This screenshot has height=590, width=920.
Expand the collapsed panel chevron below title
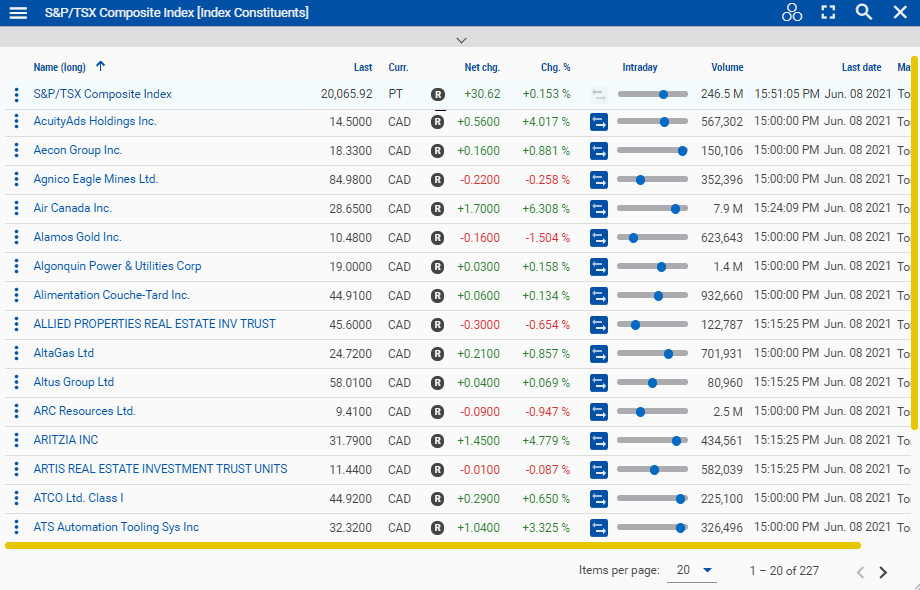pyautogui.click(x=461, y=40)
